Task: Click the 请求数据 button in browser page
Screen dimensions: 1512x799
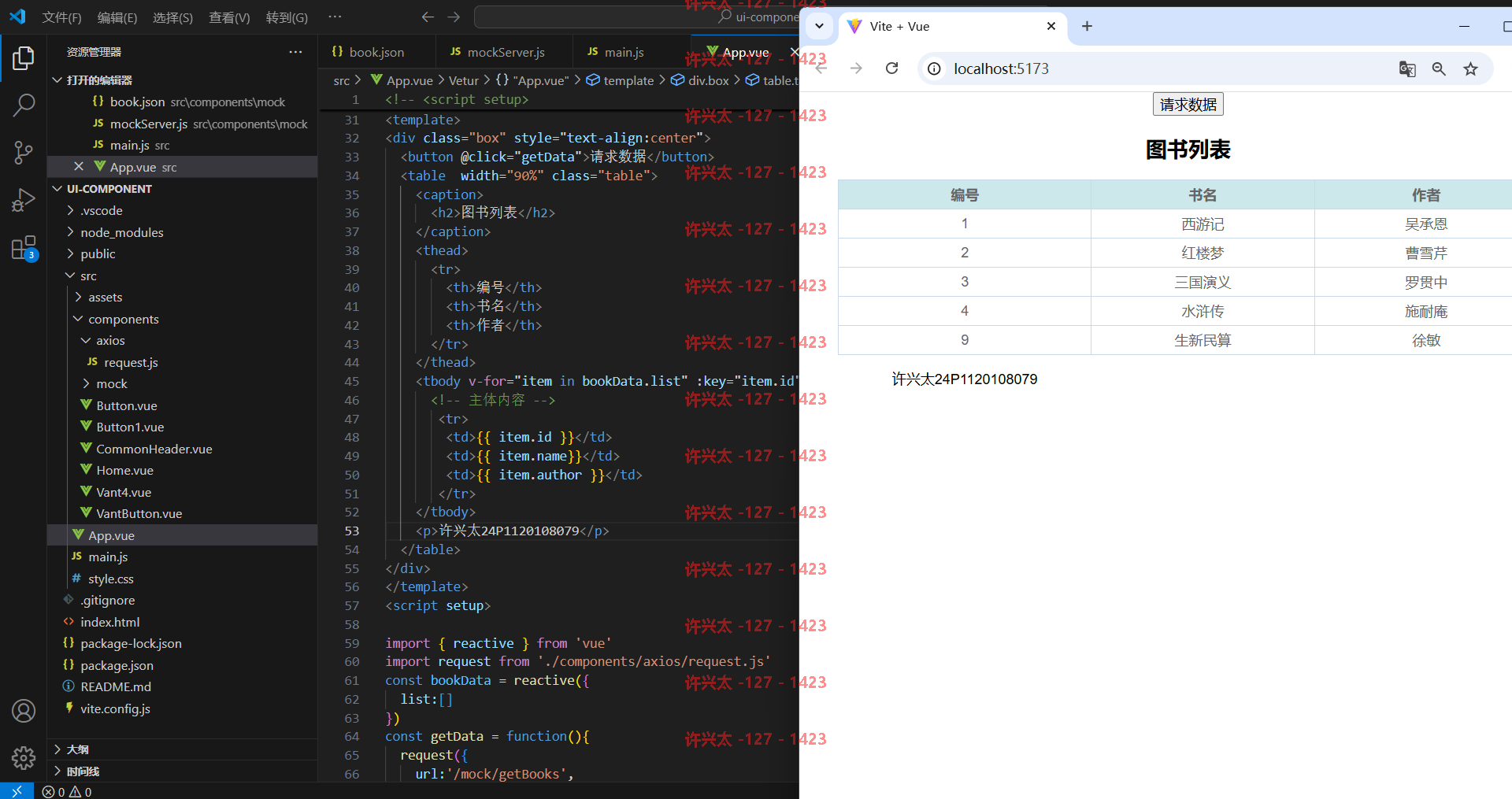Action: click(x=1188, y=105)
